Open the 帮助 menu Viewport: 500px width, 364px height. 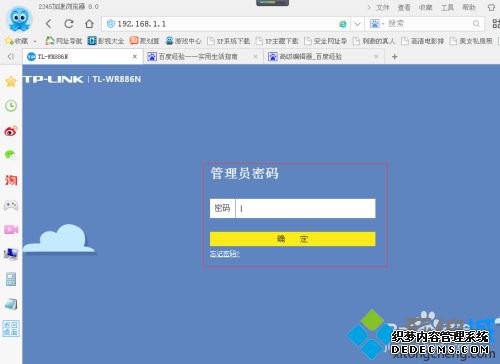[x=469, y=7]
